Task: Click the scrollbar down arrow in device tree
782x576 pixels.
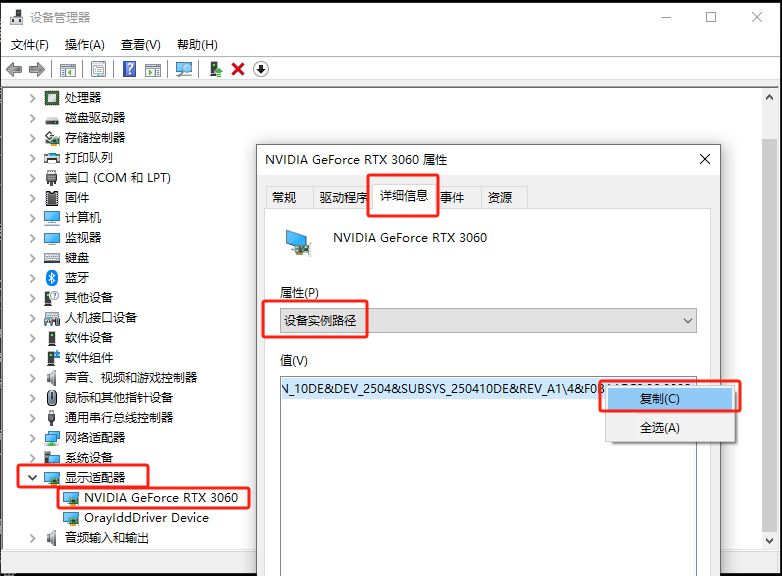Action: [769, 541]
